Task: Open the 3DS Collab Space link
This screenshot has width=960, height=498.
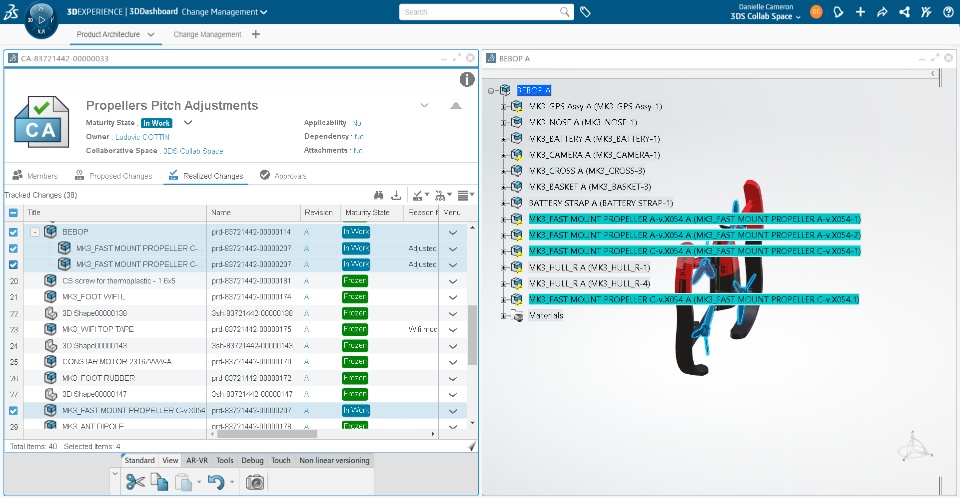Action: point(193,151)
